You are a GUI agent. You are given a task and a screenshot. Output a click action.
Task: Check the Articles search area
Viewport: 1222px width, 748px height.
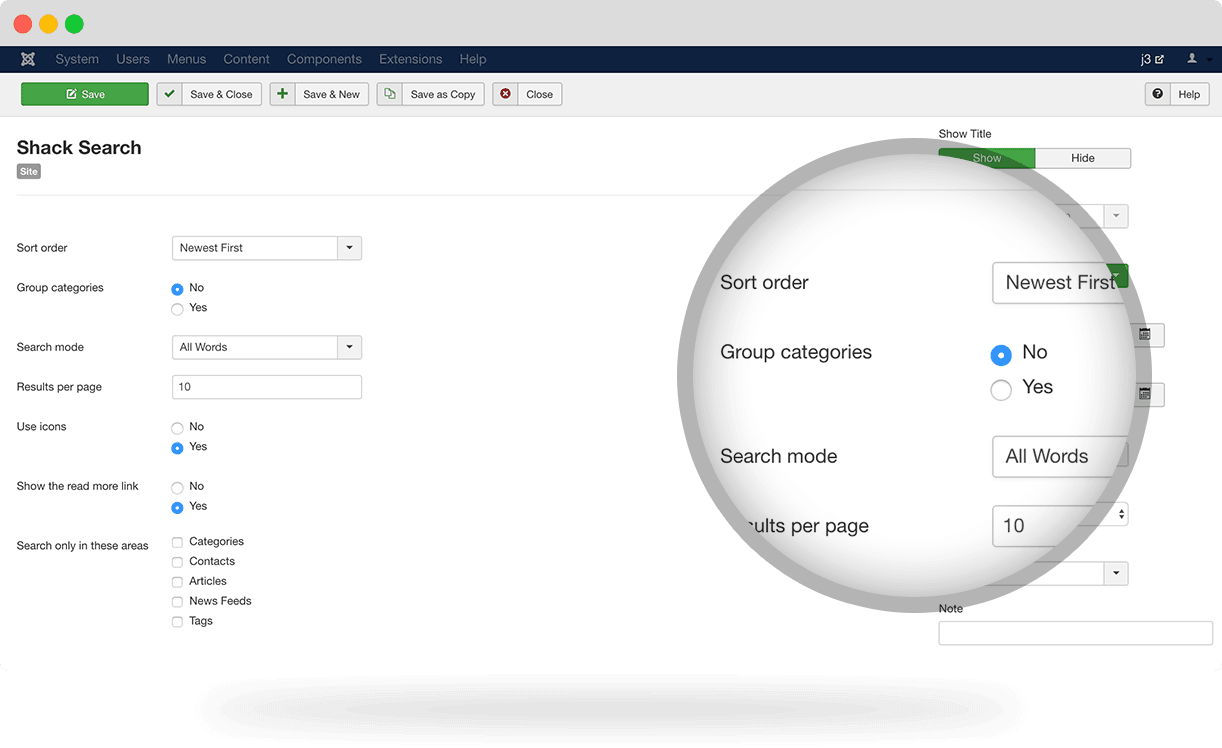[x=177, y=582]
